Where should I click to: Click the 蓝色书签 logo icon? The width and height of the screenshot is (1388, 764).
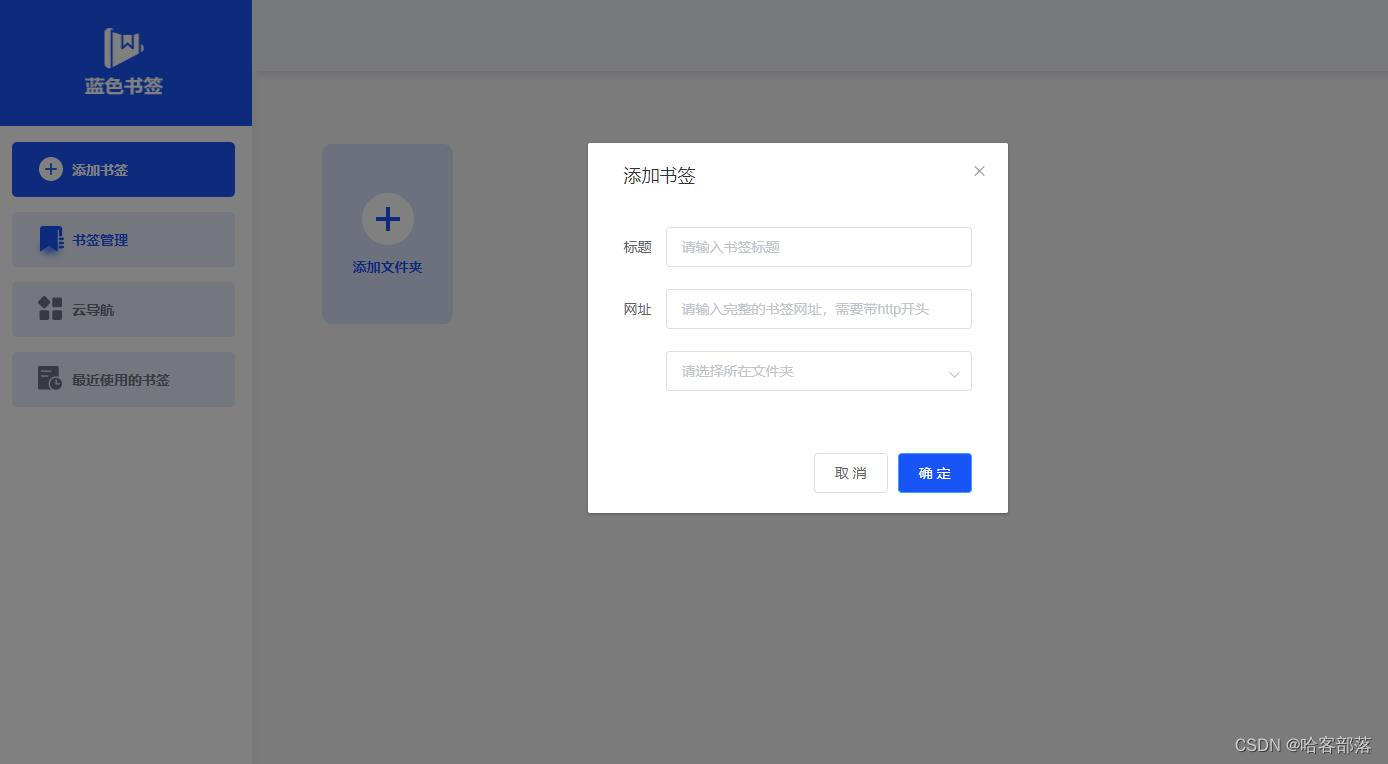point(124,48)
